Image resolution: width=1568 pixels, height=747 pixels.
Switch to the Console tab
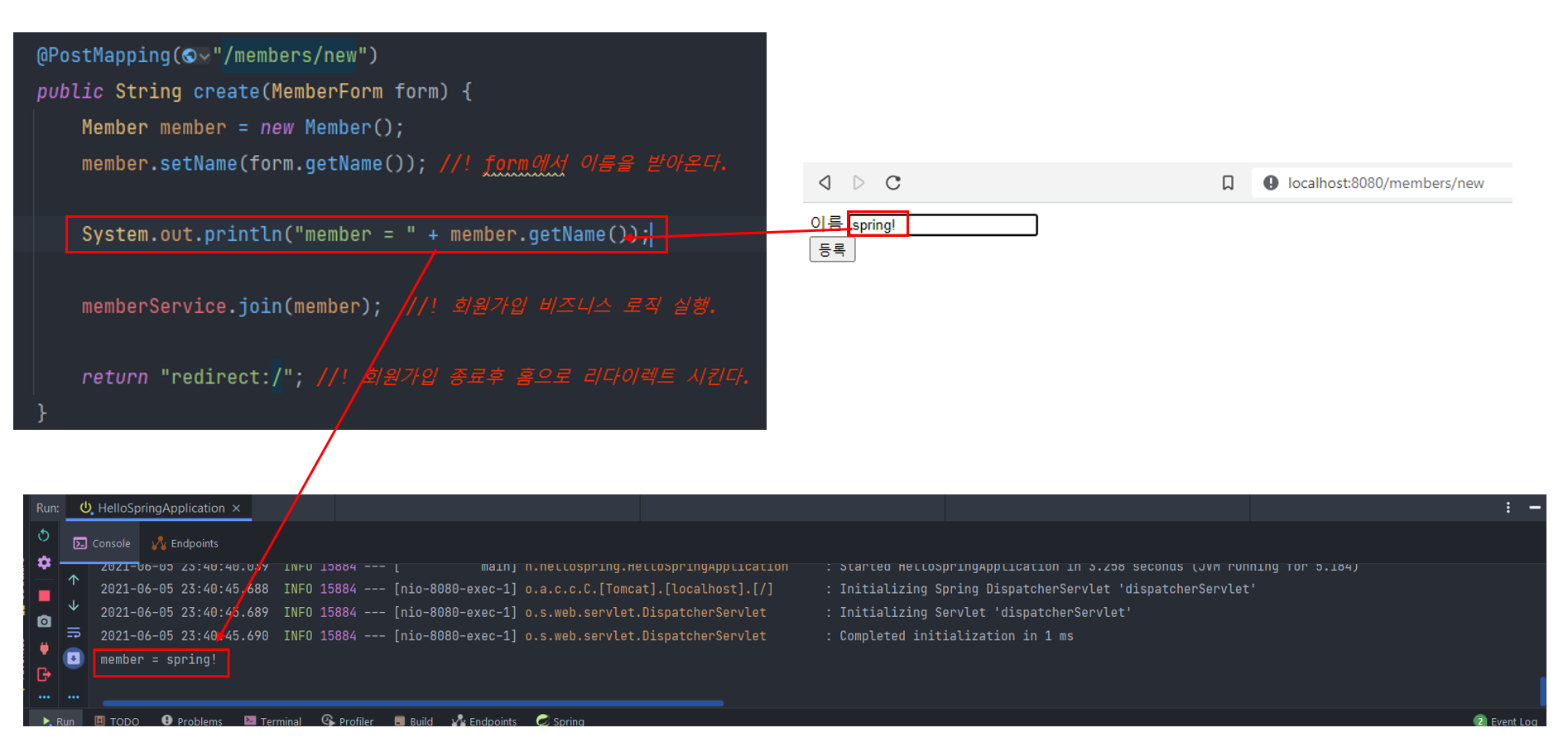coord(103,543)
